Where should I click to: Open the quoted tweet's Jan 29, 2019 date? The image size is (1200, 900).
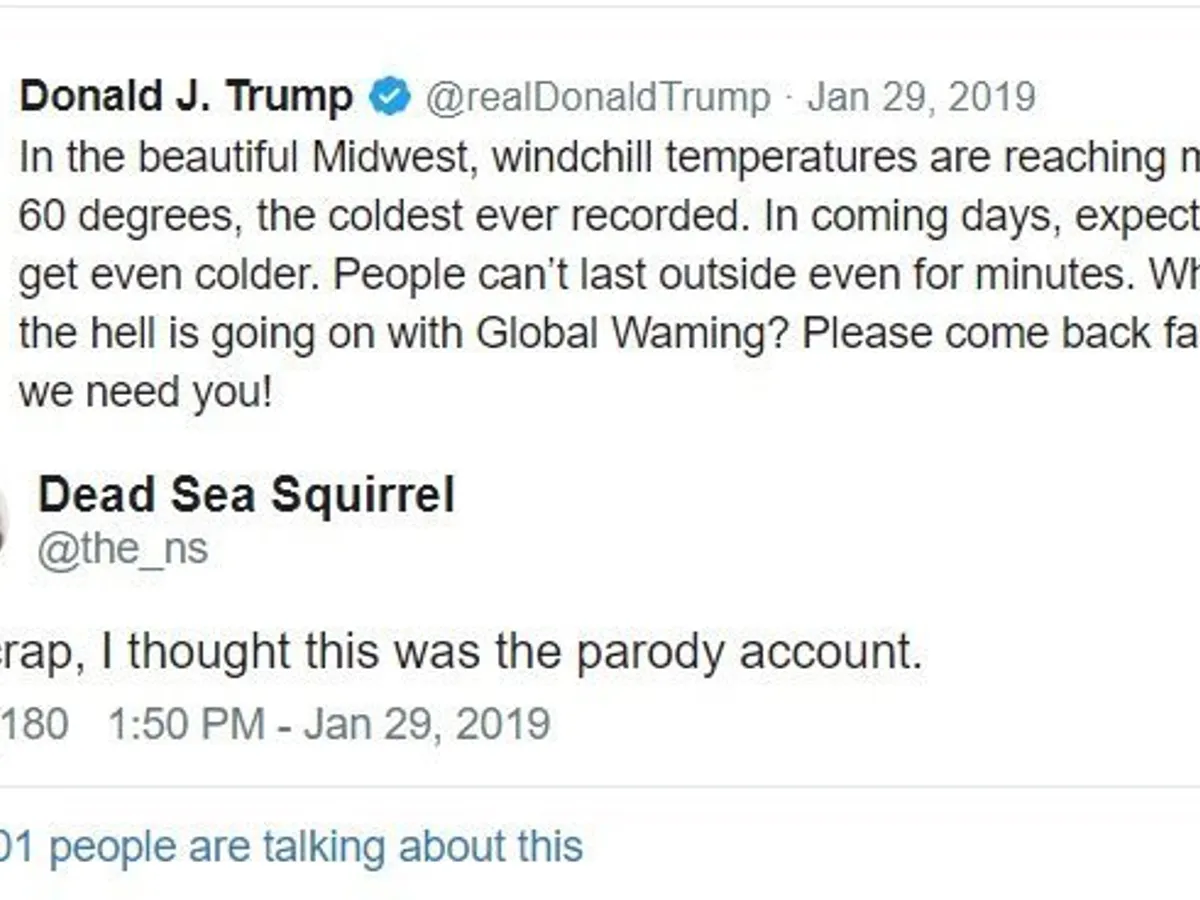[920, 97]
